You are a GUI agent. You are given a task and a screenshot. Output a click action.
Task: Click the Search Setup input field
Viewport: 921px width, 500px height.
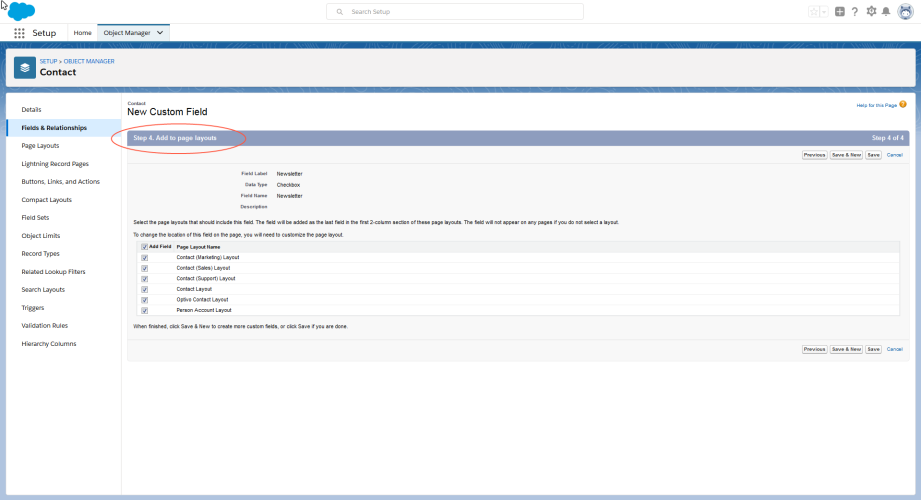point(455,12)
